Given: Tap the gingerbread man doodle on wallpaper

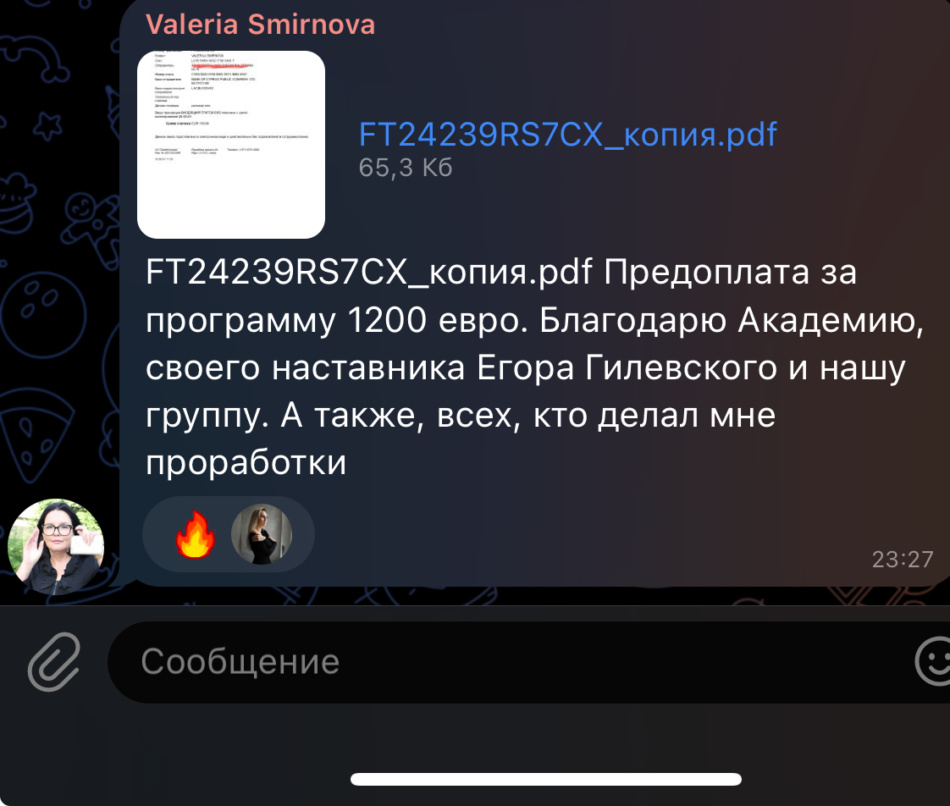Looking at the screenshot, I should point(91,227).
